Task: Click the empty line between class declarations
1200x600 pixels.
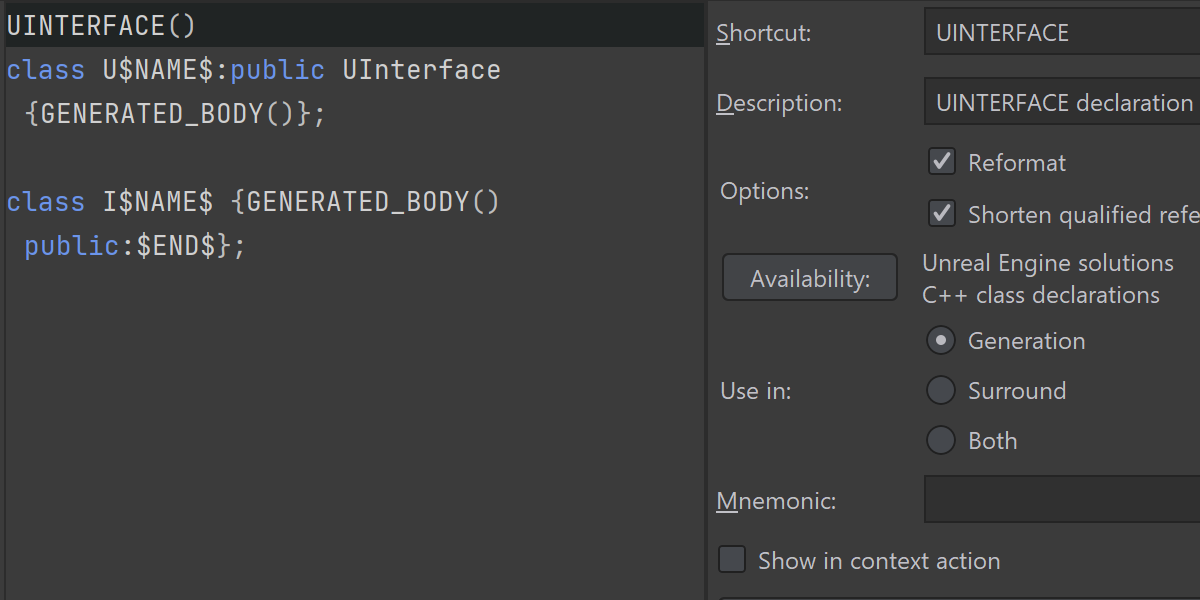Action: [x=300, y=158]
